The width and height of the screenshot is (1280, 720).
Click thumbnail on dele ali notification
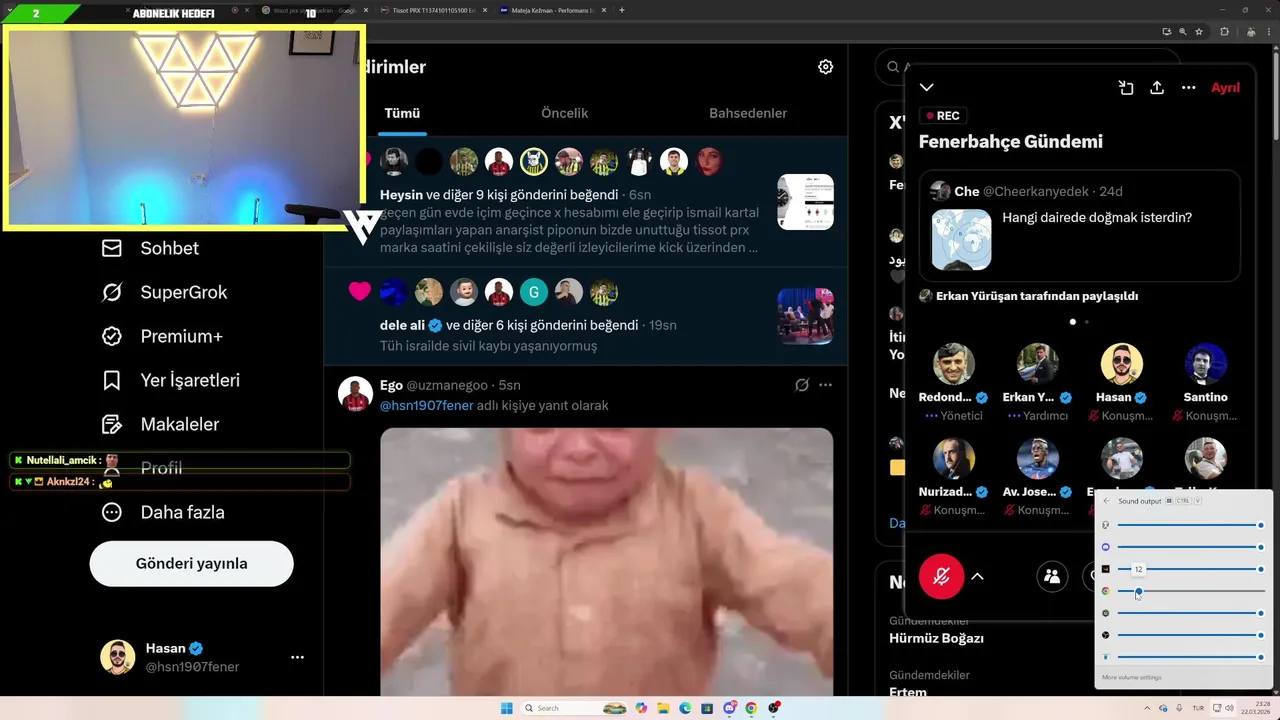pos(805,316)
